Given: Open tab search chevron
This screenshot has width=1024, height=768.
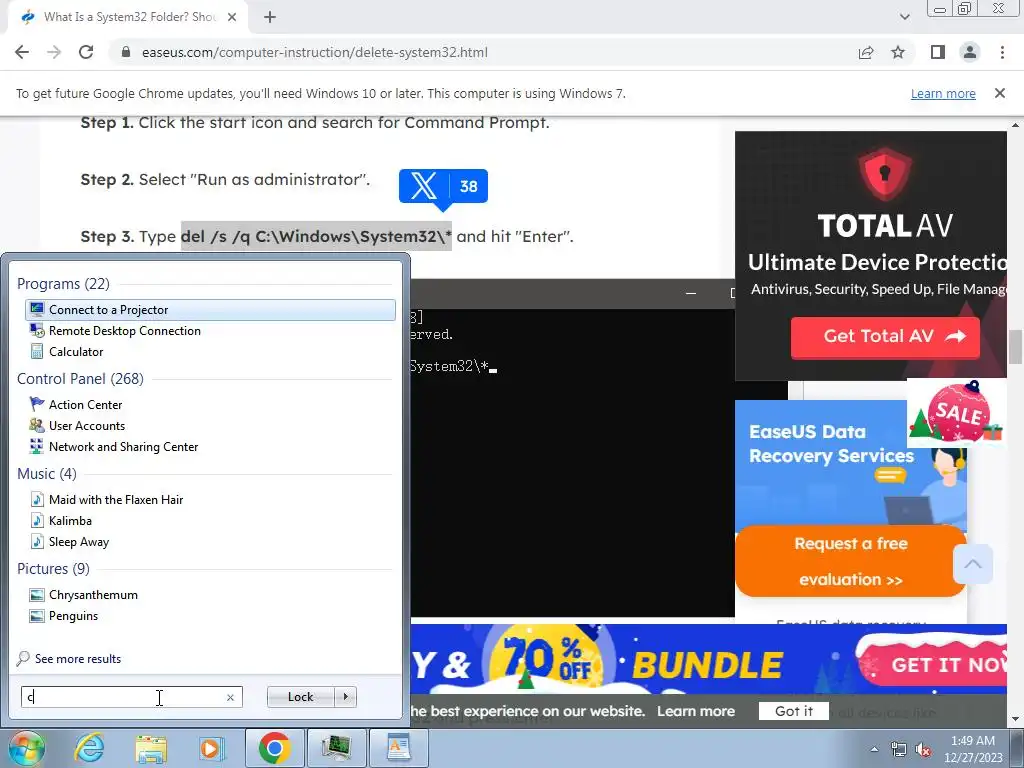Looking at the screenshot, I should 904,17.
